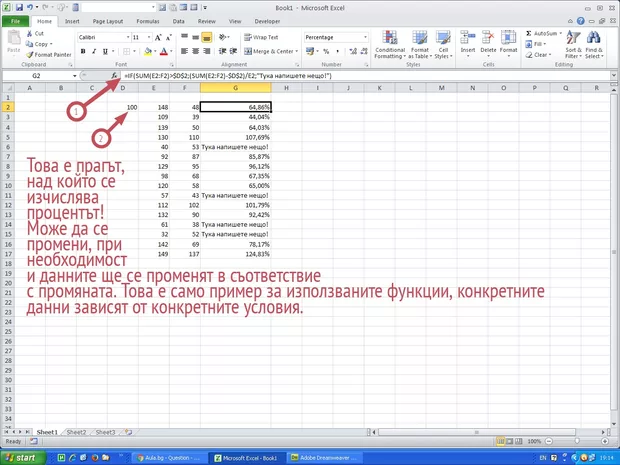Click Merge & Center button

pyautogui.click(x=268, y=51)
